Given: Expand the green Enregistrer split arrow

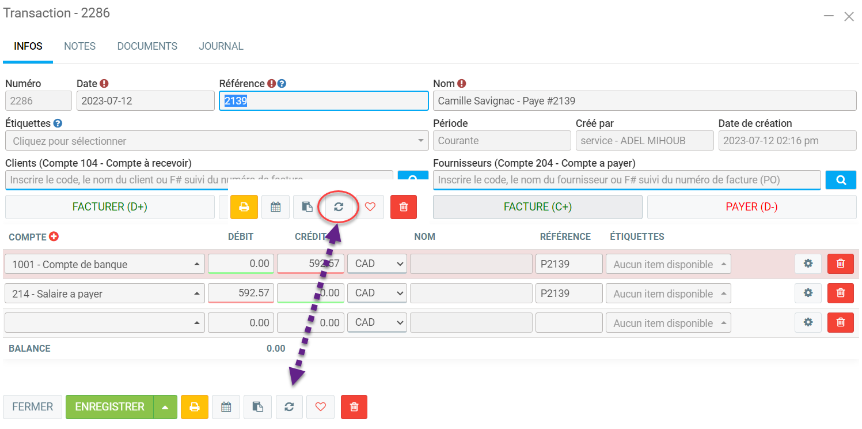Looking at the screenshot, I should tap(165, 407).
